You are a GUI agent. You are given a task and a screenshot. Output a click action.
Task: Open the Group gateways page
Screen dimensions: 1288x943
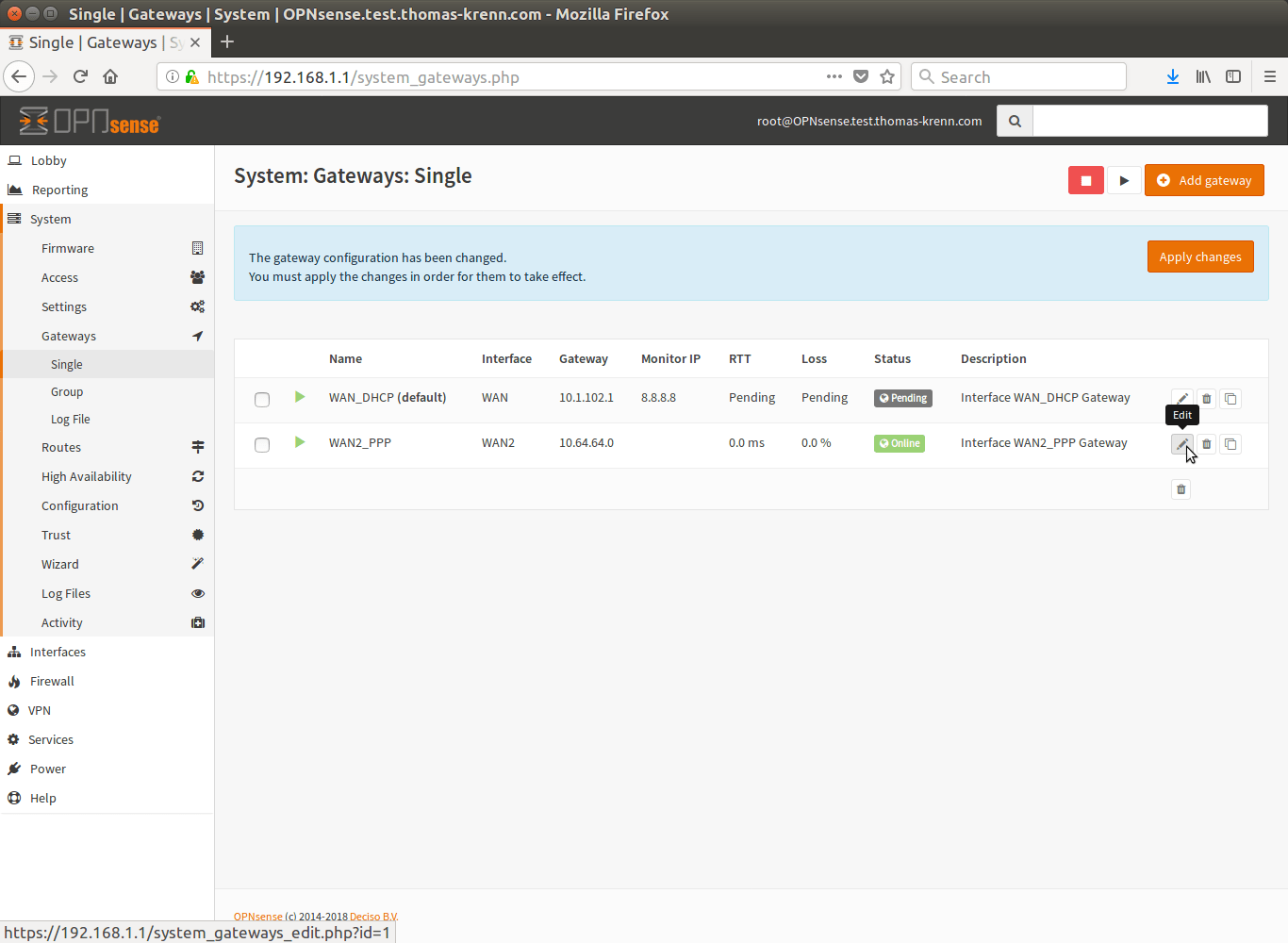[x=67, y=391]
